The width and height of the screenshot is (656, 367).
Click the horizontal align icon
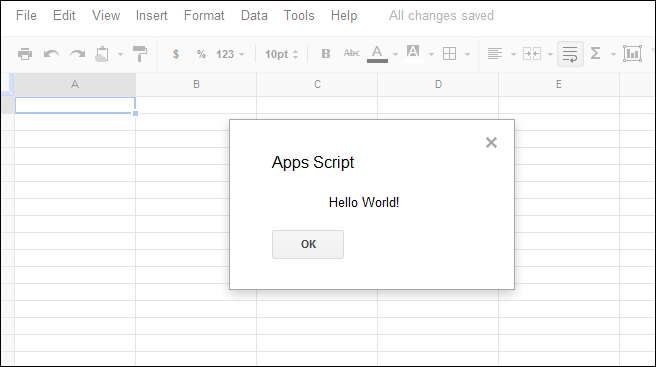(495, 54)
